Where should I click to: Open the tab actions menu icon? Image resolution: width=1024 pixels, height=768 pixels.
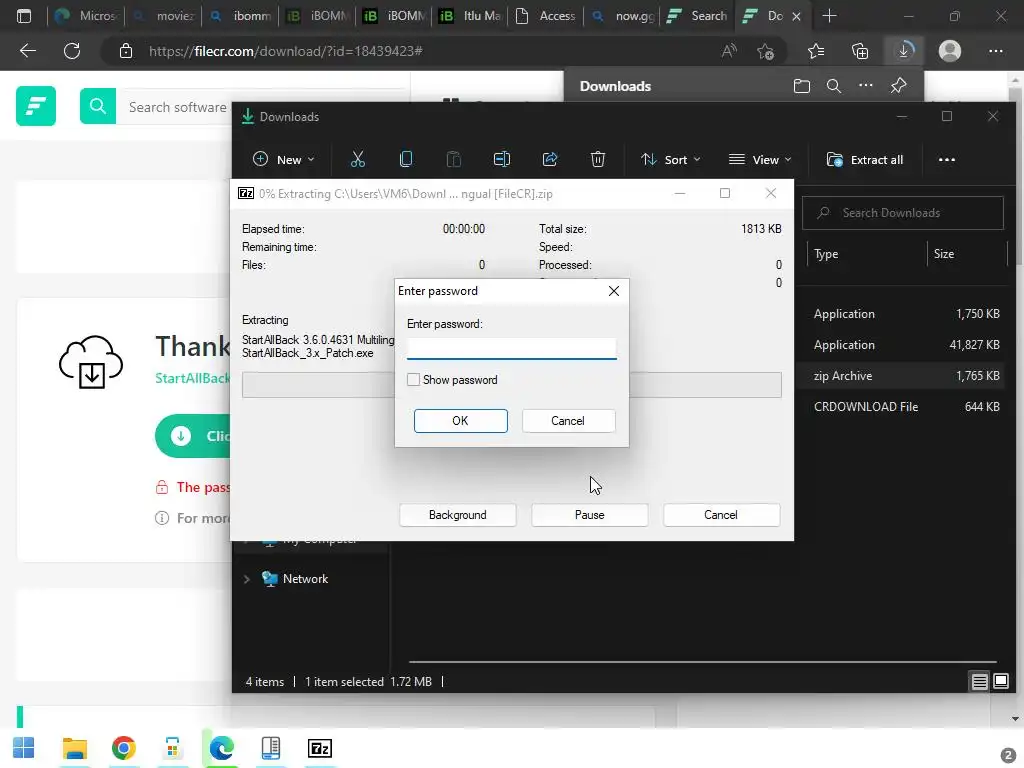[24, 16]
